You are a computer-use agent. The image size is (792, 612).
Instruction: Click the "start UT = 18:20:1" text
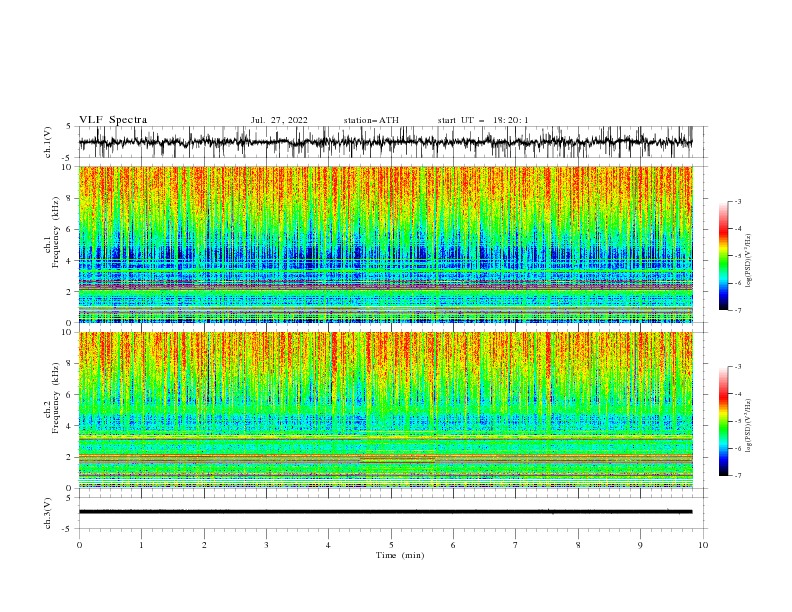click(x=483, y=120)
